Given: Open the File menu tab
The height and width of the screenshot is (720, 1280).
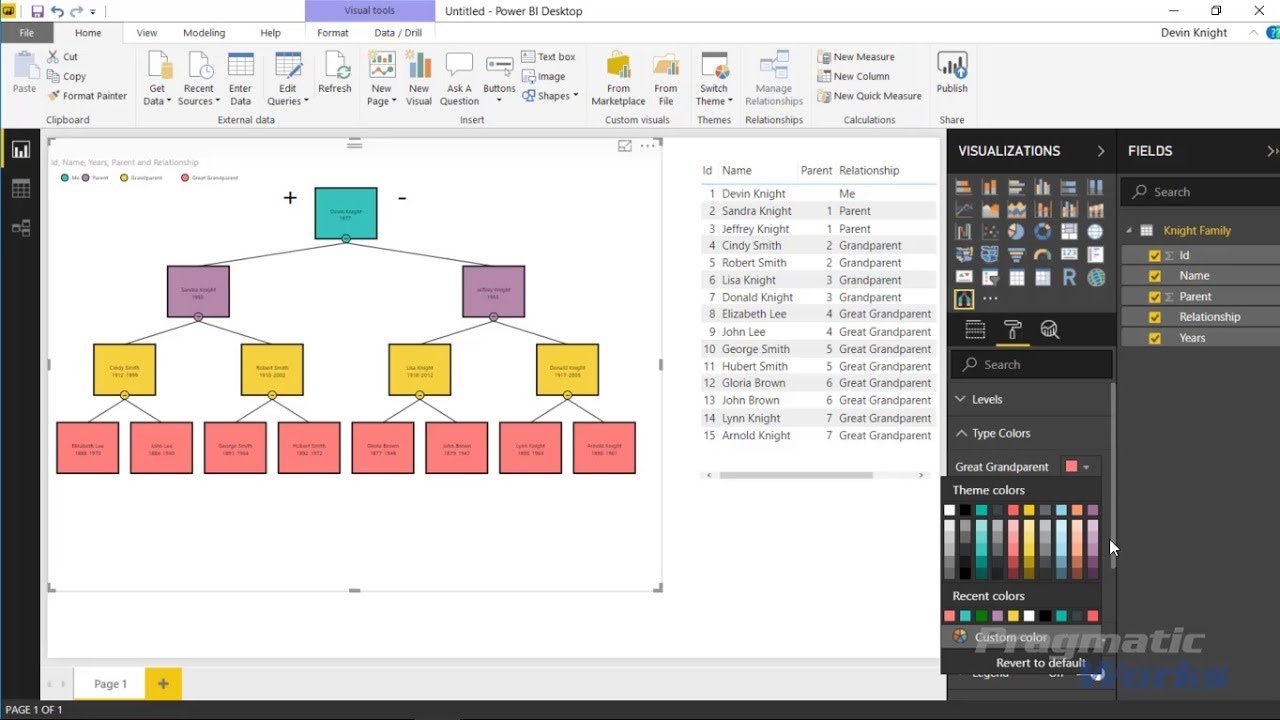Looking at the screenshot, I should coord(26,33).
